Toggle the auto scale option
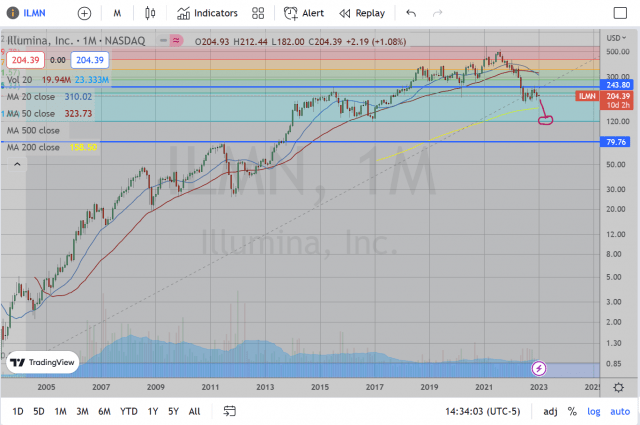Viewport: 640px width, 425px height. click(620, 411)
